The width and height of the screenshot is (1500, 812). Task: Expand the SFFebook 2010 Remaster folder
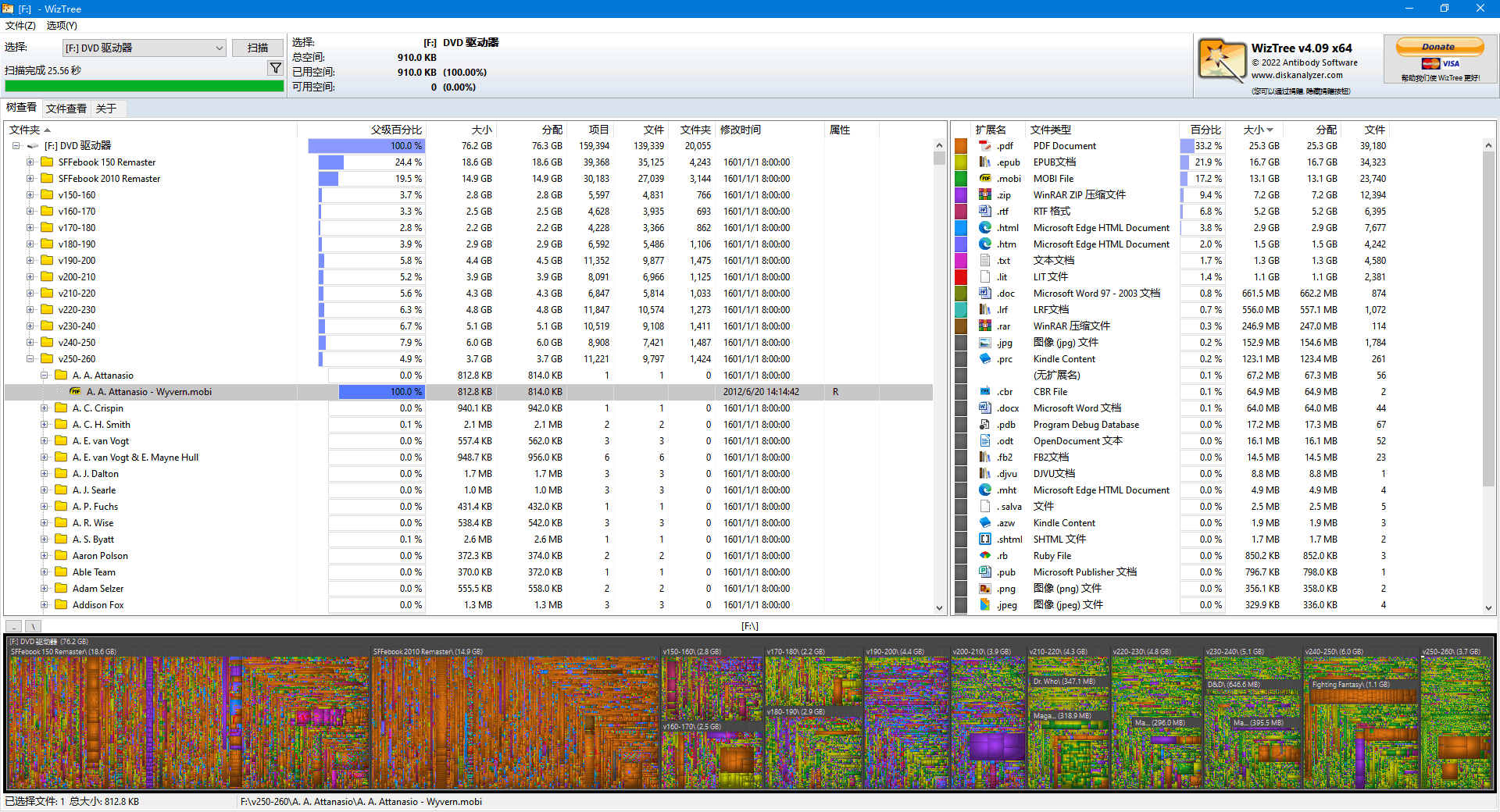point(30,179)
